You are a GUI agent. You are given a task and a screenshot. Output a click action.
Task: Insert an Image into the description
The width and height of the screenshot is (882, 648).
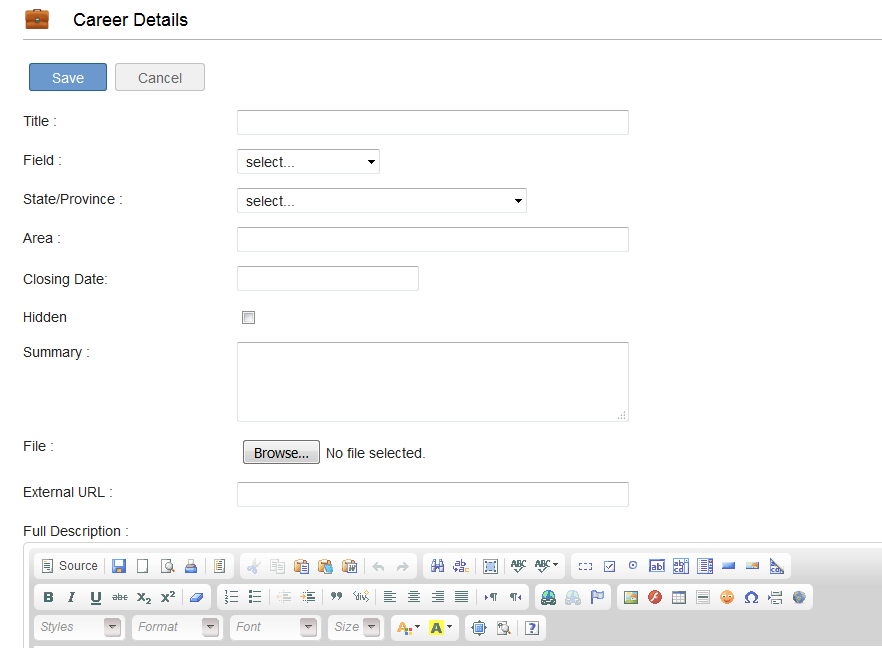click(631, 597)
